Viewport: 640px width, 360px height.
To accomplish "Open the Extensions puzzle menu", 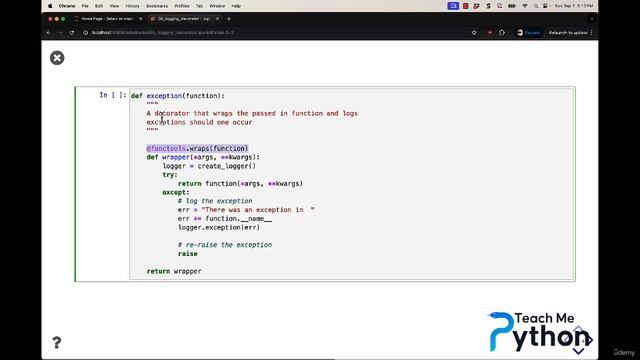I will [502, 33].
